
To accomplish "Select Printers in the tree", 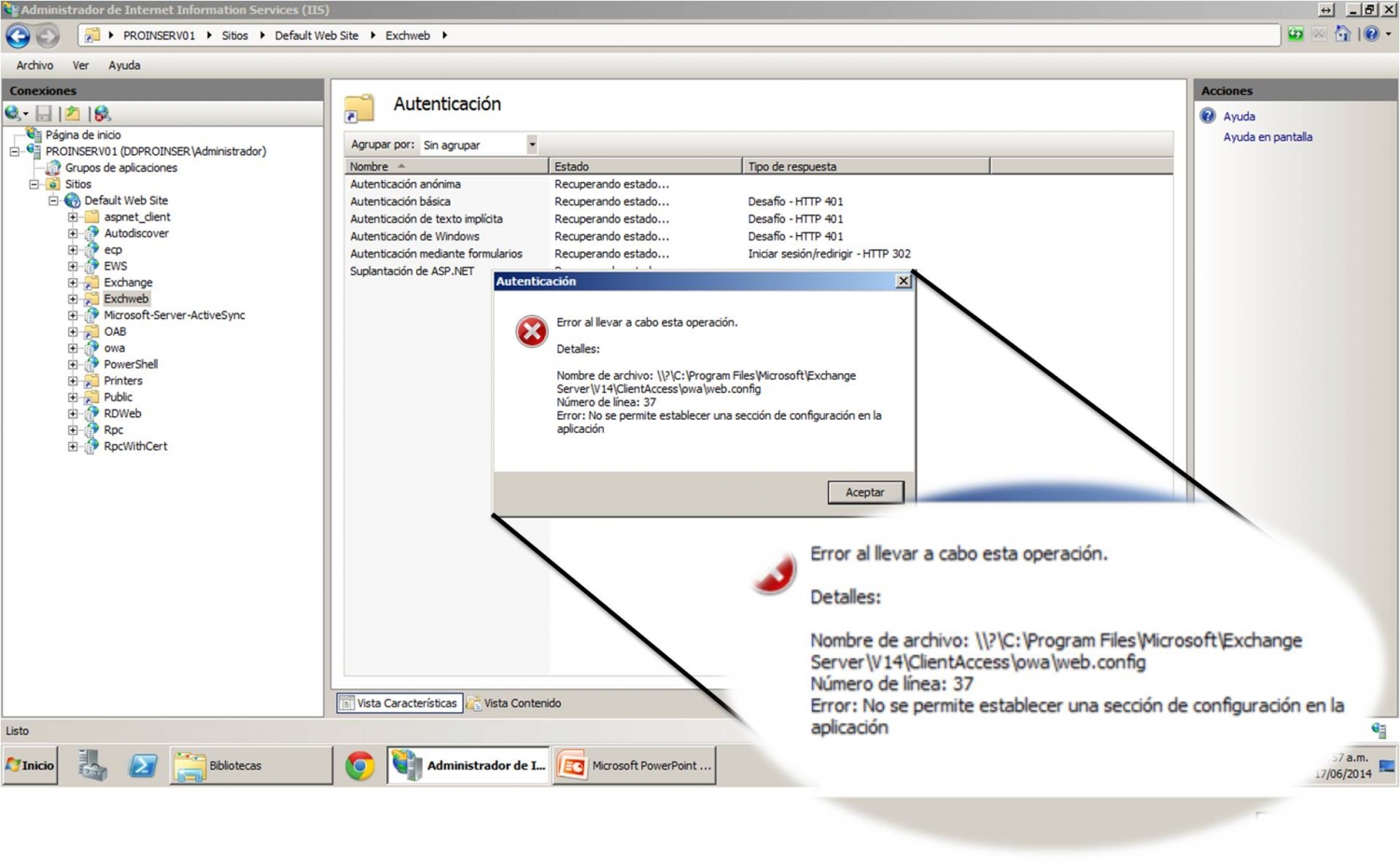I will click(123, 382).
